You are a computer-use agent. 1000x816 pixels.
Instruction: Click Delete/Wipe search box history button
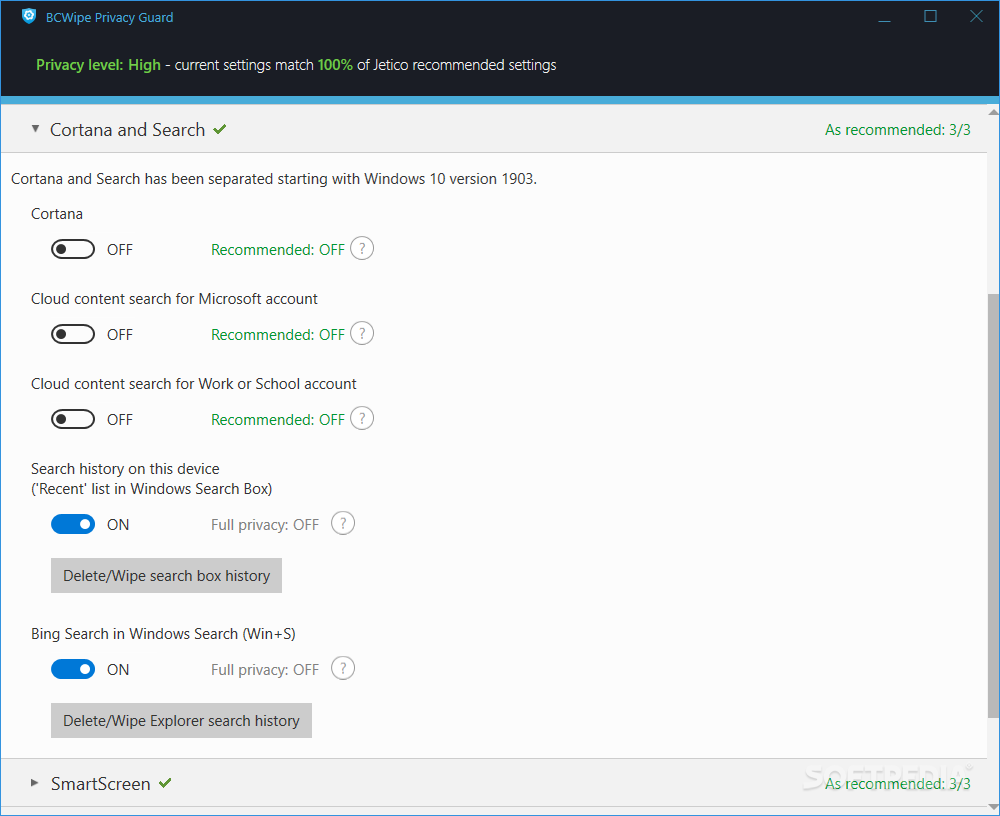click(x=166, y=575)
